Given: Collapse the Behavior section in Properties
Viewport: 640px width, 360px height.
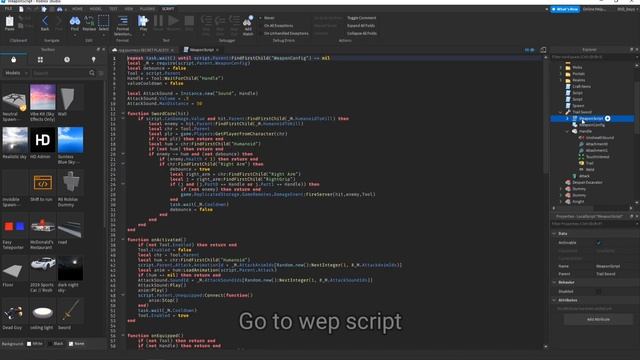Looking at the screenshot, I should pyautogui.click(x=554, y=282).
